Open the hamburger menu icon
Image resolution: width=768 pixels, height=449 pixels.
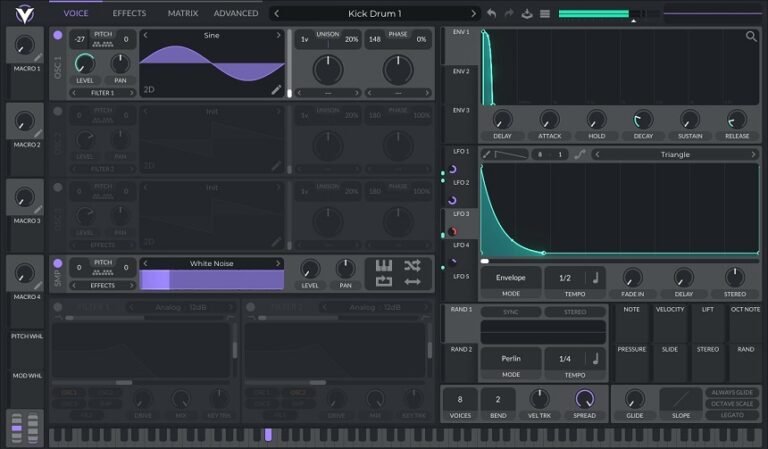point(545,14)
